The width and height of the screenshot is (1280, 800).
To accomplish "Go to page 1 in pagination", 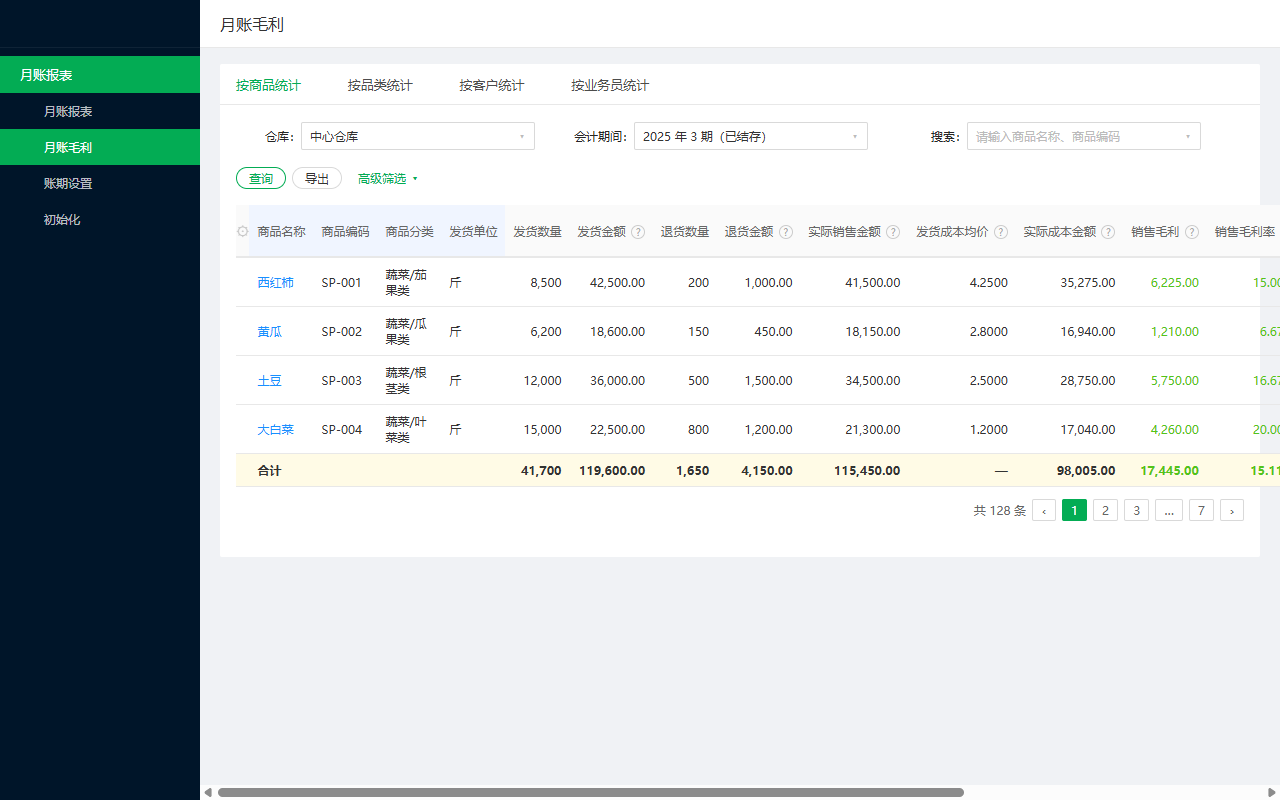I will click(x=1074, y=510).
